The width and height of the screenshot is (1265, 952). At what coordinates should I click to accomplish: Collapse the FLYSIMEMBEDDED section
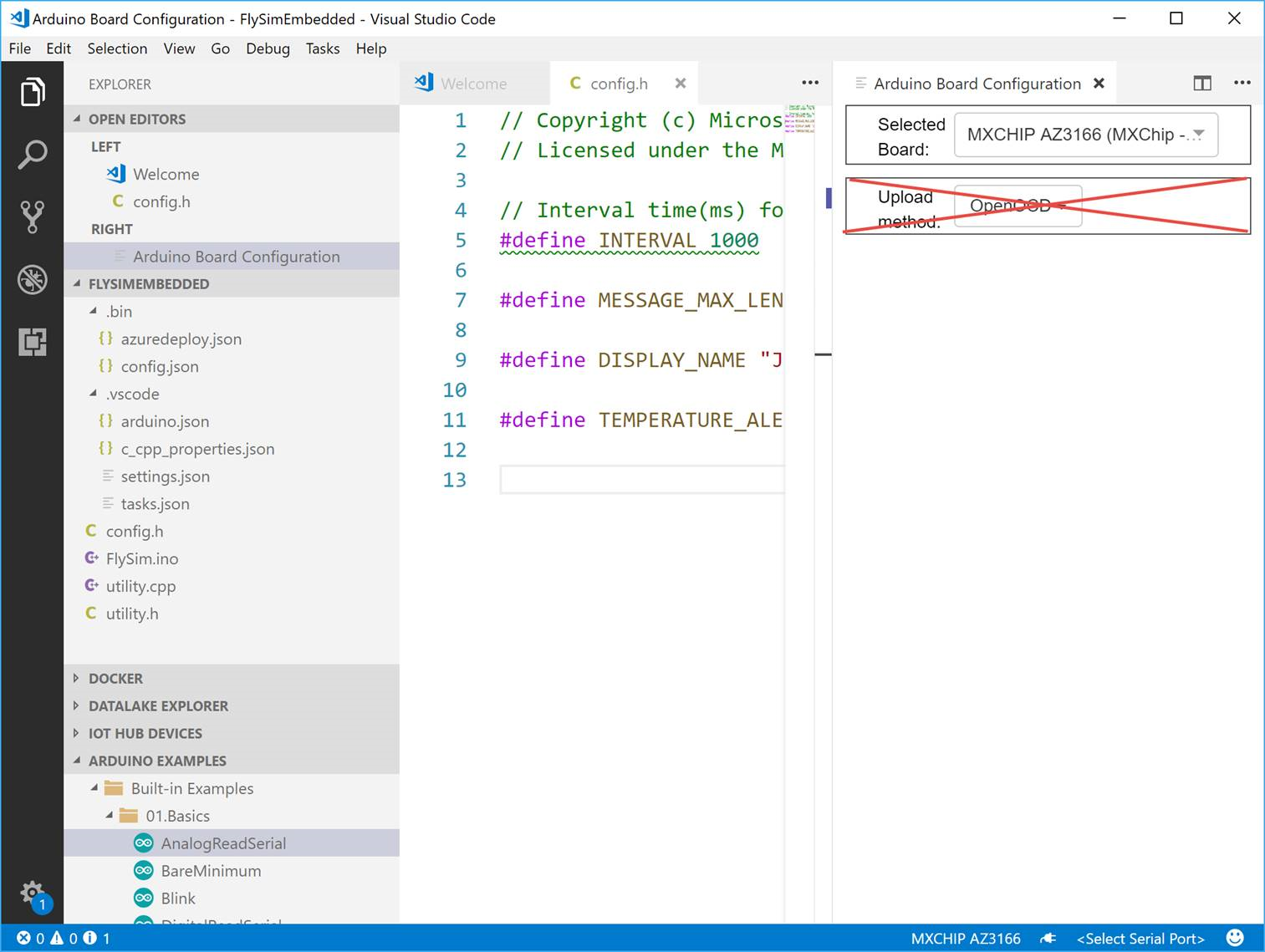click(x=232, y=284)
